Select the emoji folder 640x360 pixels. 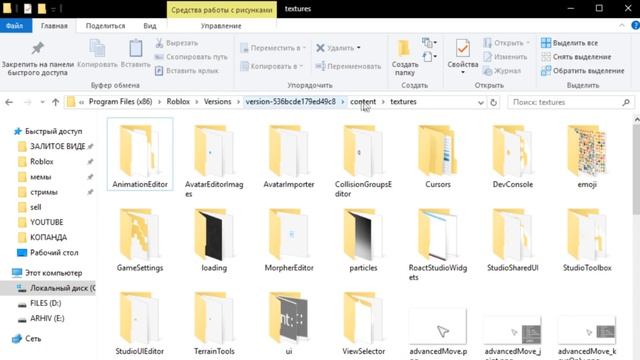(587, 157)
